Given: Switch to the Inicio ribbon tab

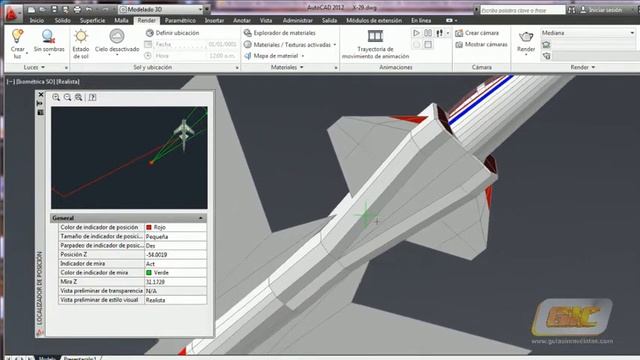Looking at the screenshot, I should pyautogui.click(x=37, y=20).
